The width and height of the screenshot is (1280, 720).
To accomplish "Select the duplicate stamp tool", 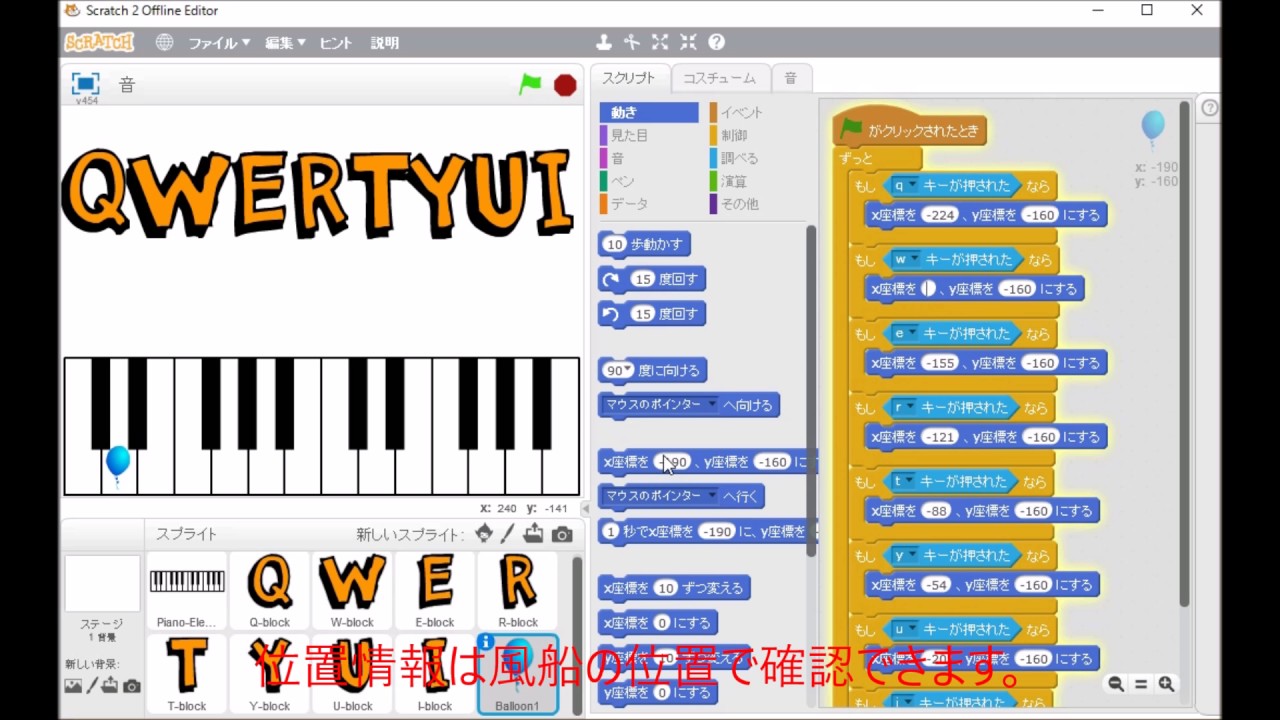I will click(x=603, y=42).
